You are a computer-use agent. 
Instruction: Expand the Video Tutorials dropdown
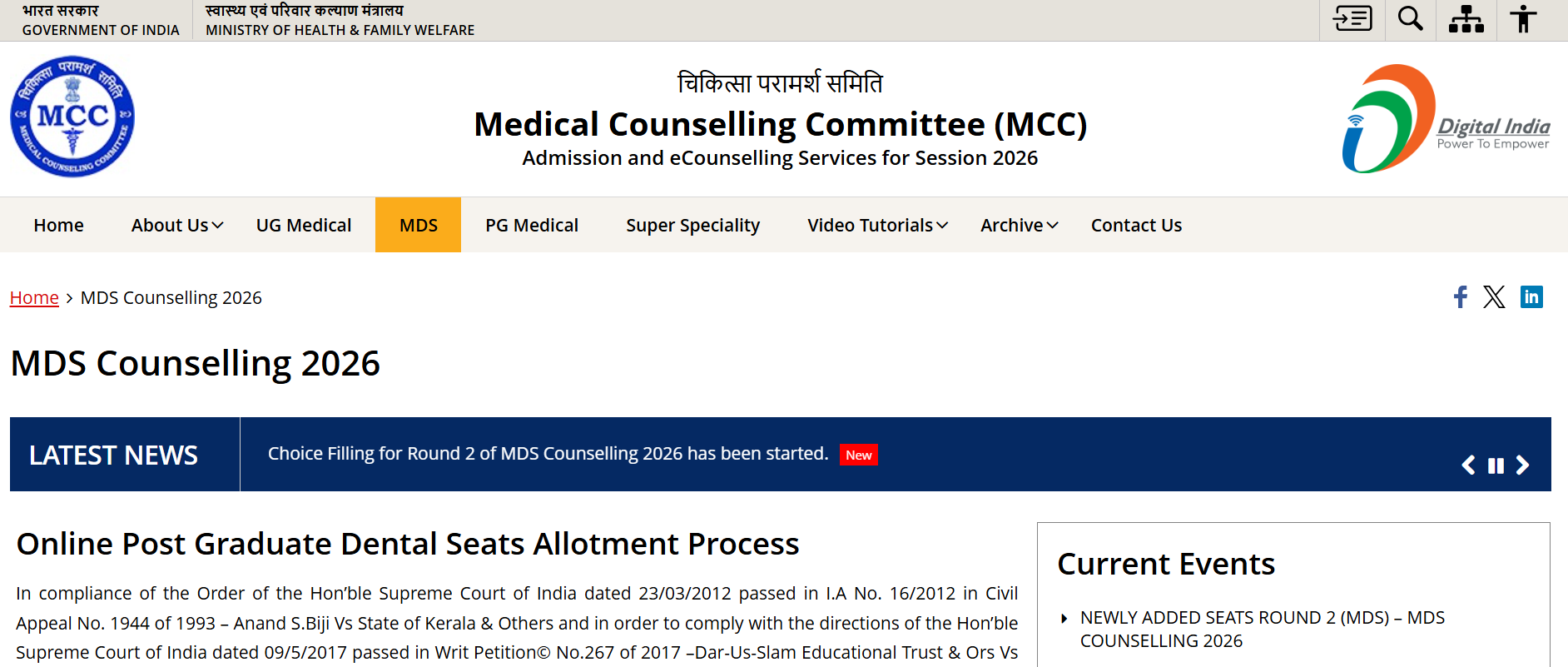click(x=877, y=225)
